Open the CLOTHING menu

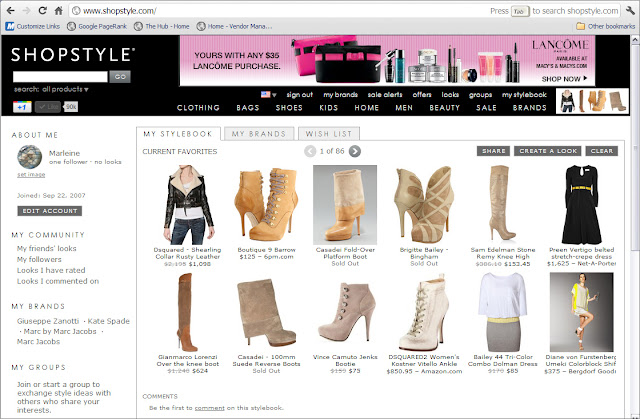(198, 108)
